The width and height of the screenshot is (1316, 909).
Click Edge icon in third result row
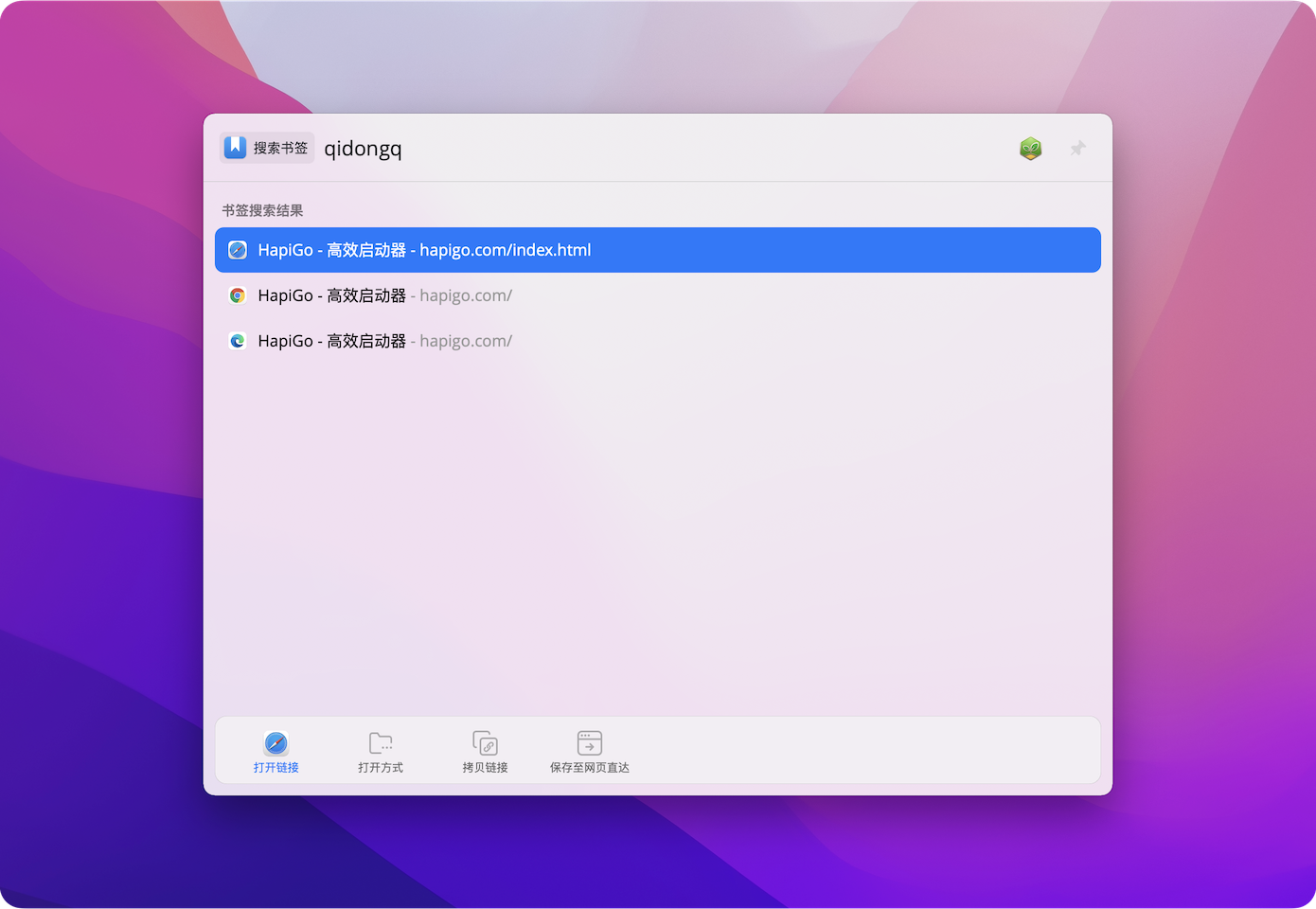(x=238, y=341)
